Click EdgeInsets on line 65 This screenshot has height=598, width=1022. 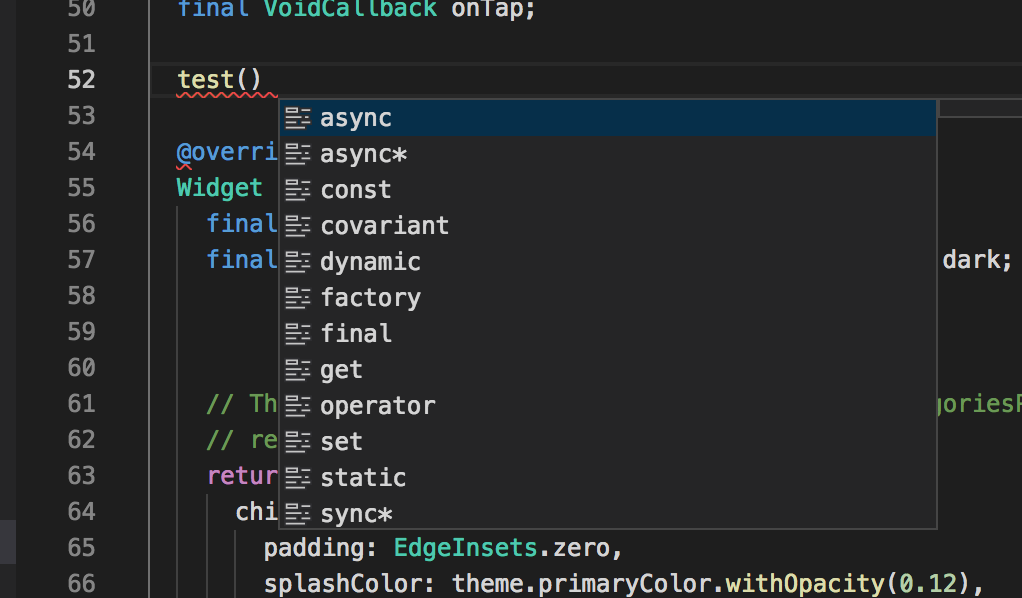click(x=466, y=548)
